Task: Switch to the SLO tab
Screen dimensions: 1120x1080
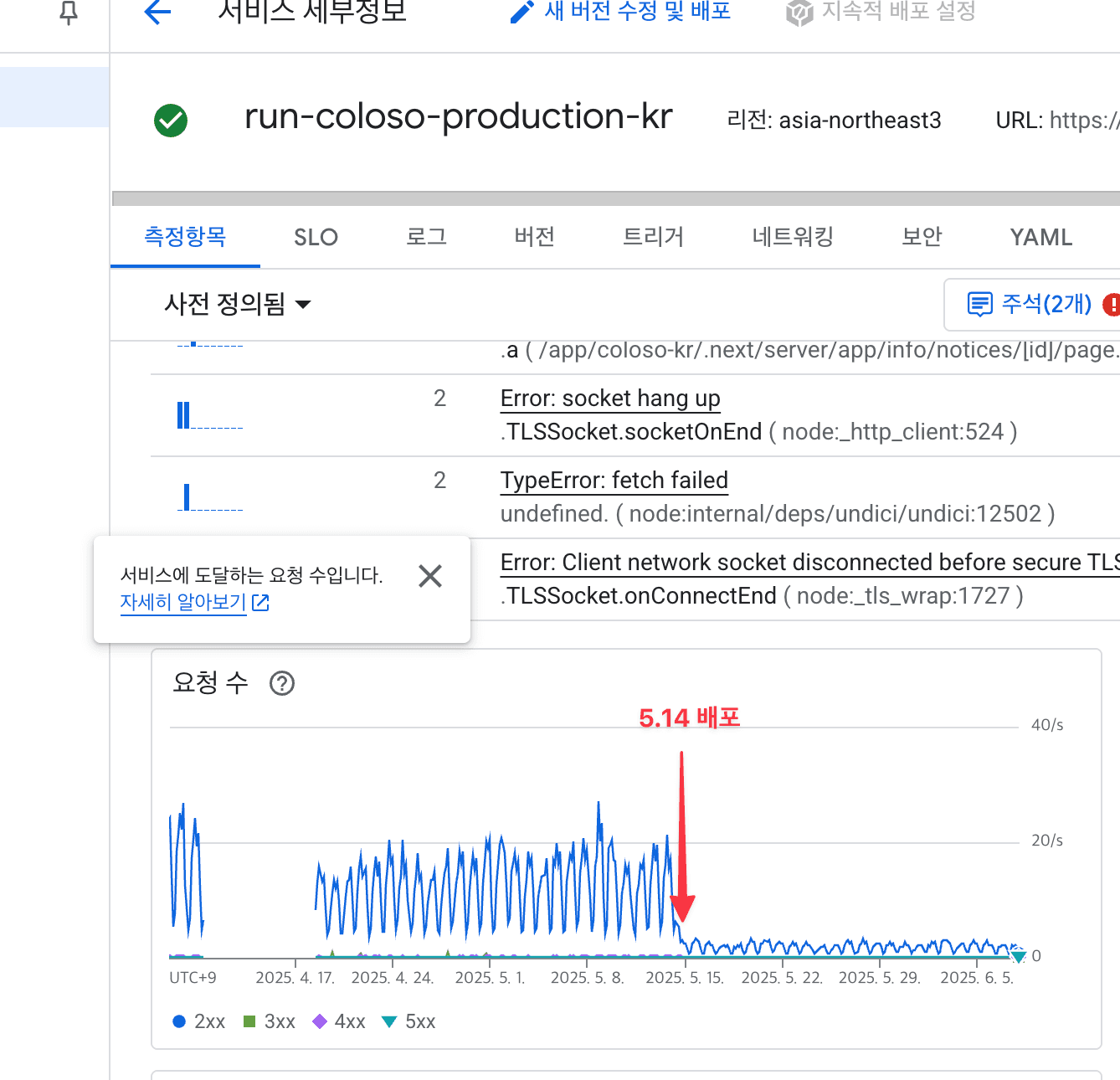Action: pyautogui.click(x=316, y=238)
